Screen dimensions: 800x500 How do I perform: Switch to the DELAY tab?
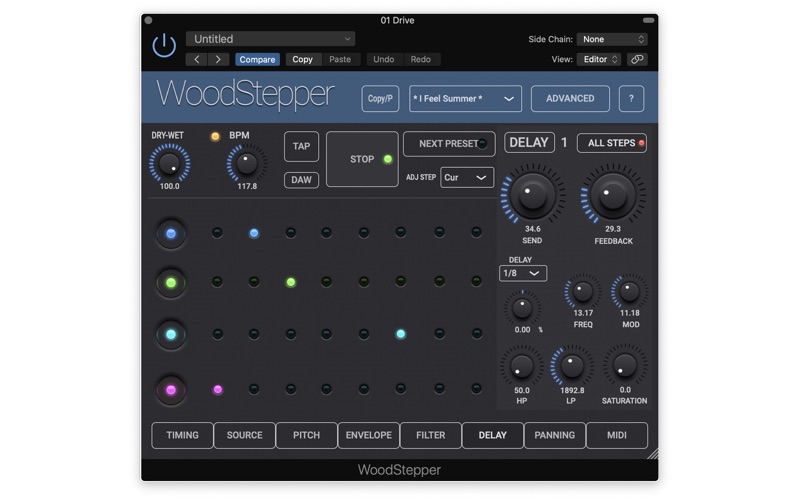(493, 435)
